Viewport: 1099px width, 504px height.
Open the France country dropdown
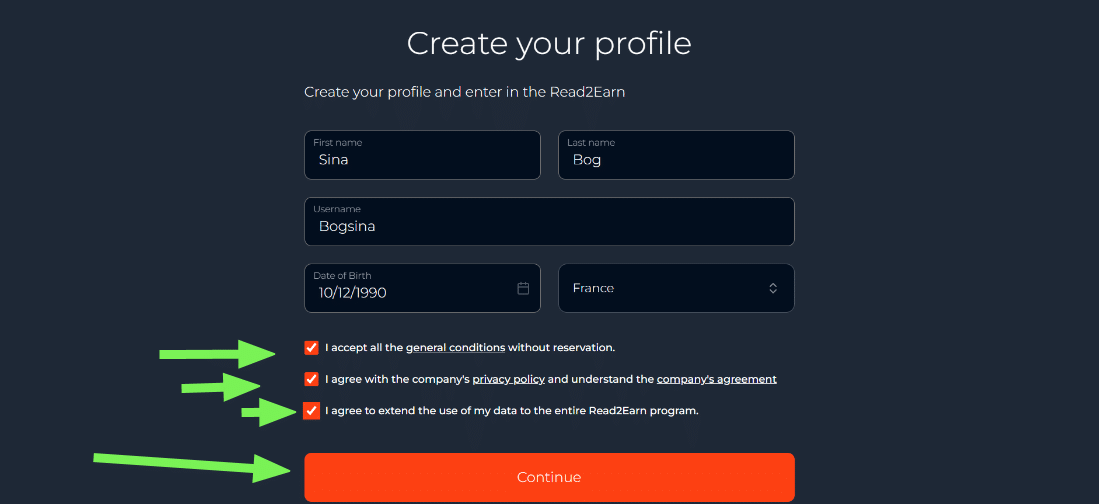[x=675, y=288]
